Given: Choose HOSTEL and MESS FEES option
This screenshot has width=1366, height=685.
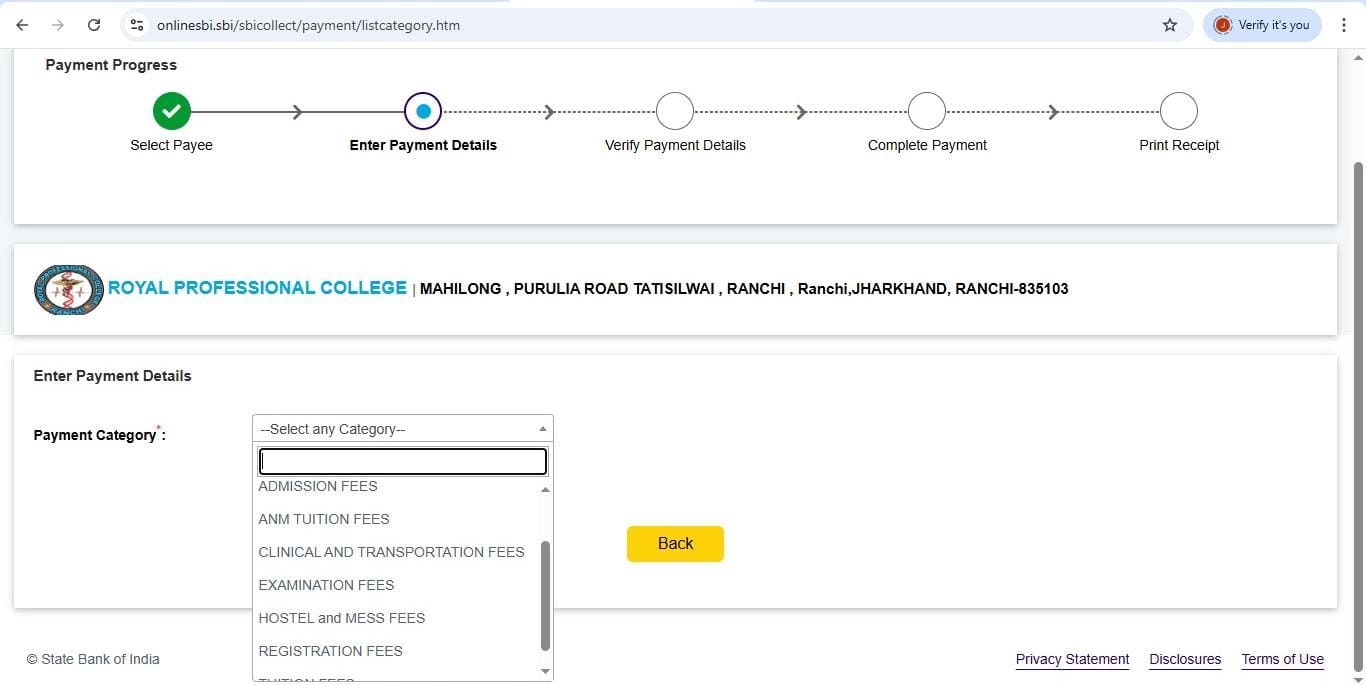Looking at the screenshot, I should pos(342,618).
